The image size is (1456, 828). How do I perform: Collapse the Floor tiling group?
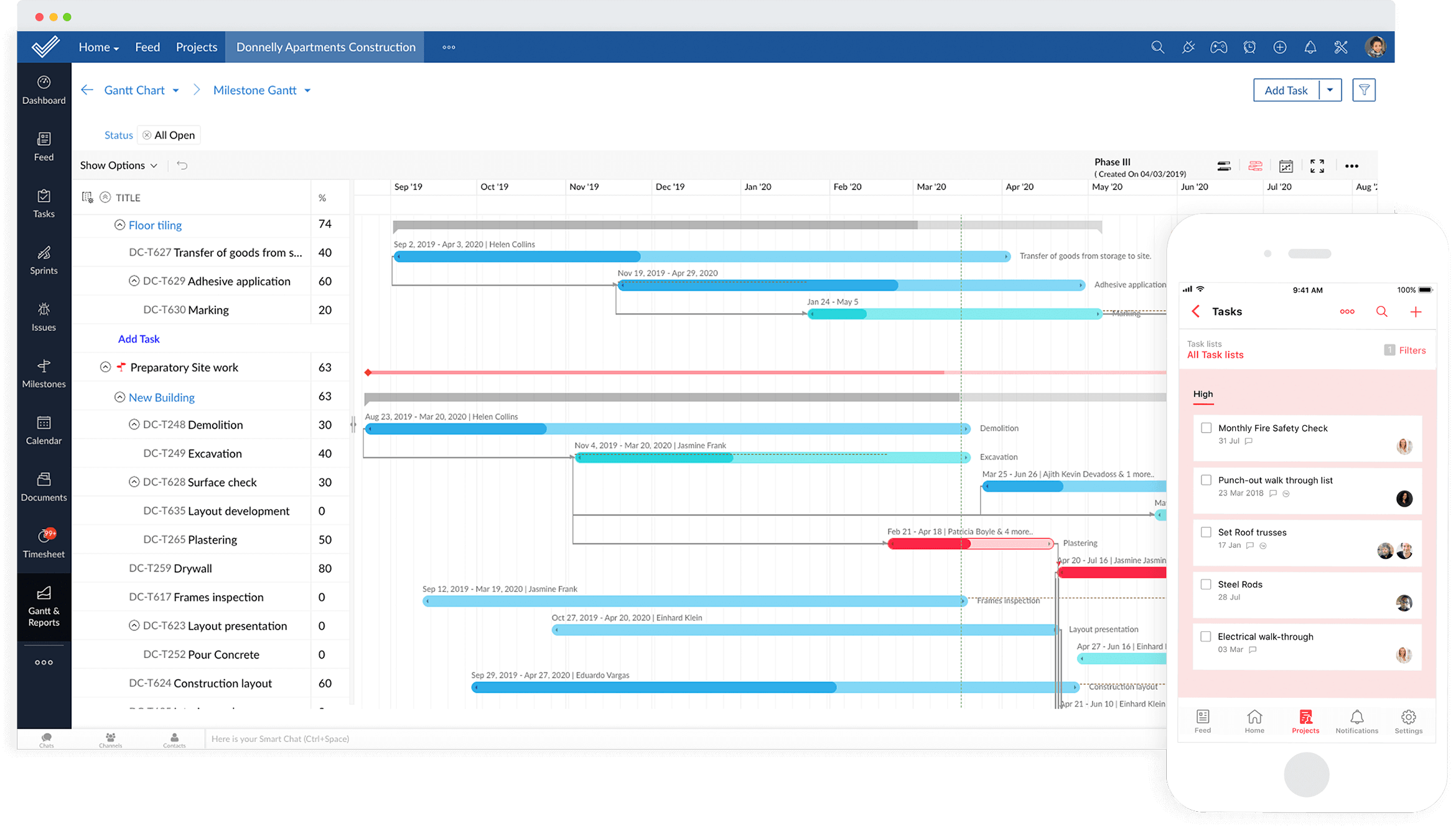click(x=119, y=225)
